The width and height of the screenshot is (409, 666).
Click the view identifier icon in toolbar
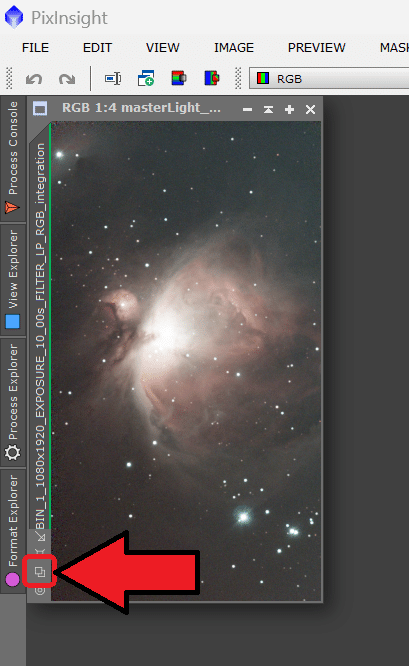[x=113, y=79]
